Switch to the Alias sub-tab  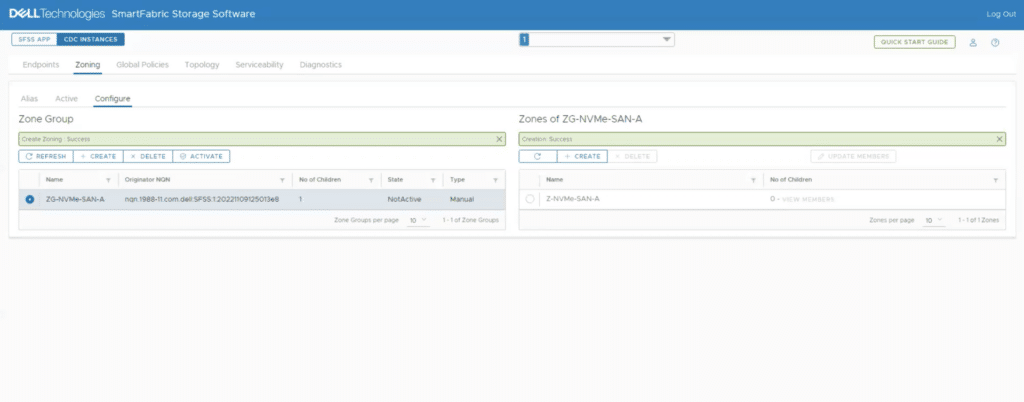click(x=29, y=99)
